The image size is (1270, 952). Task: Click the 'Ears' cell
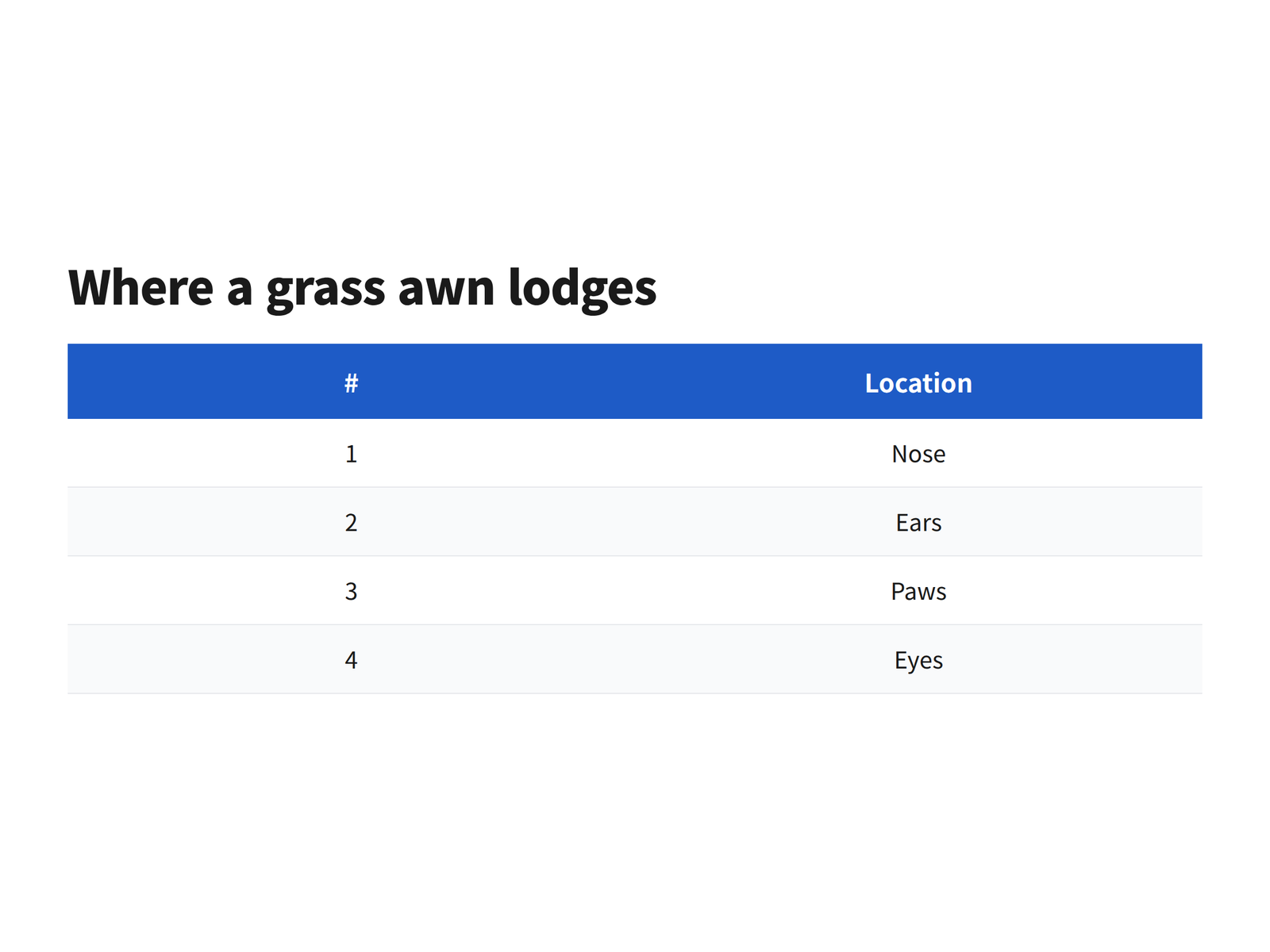pyautogui.click(x=918, y=523)
